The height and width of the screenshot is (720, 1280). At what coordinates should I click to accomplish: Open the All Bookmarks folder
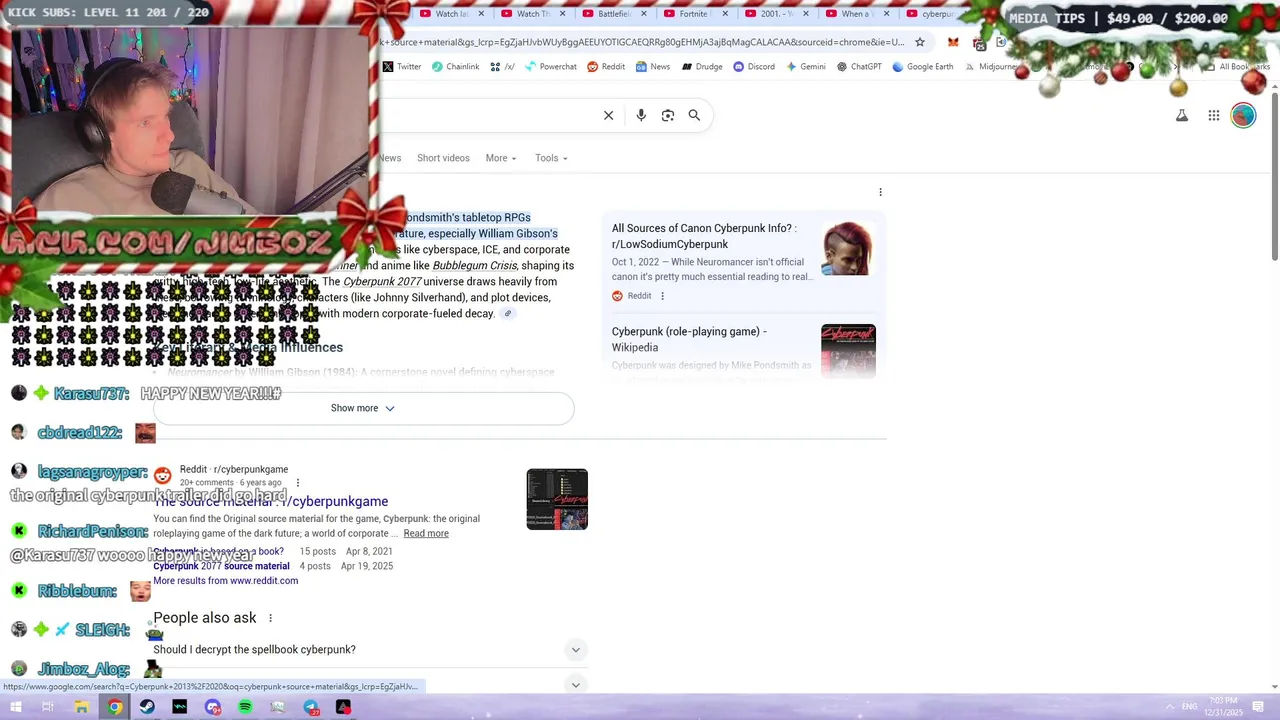[1238, 67]
